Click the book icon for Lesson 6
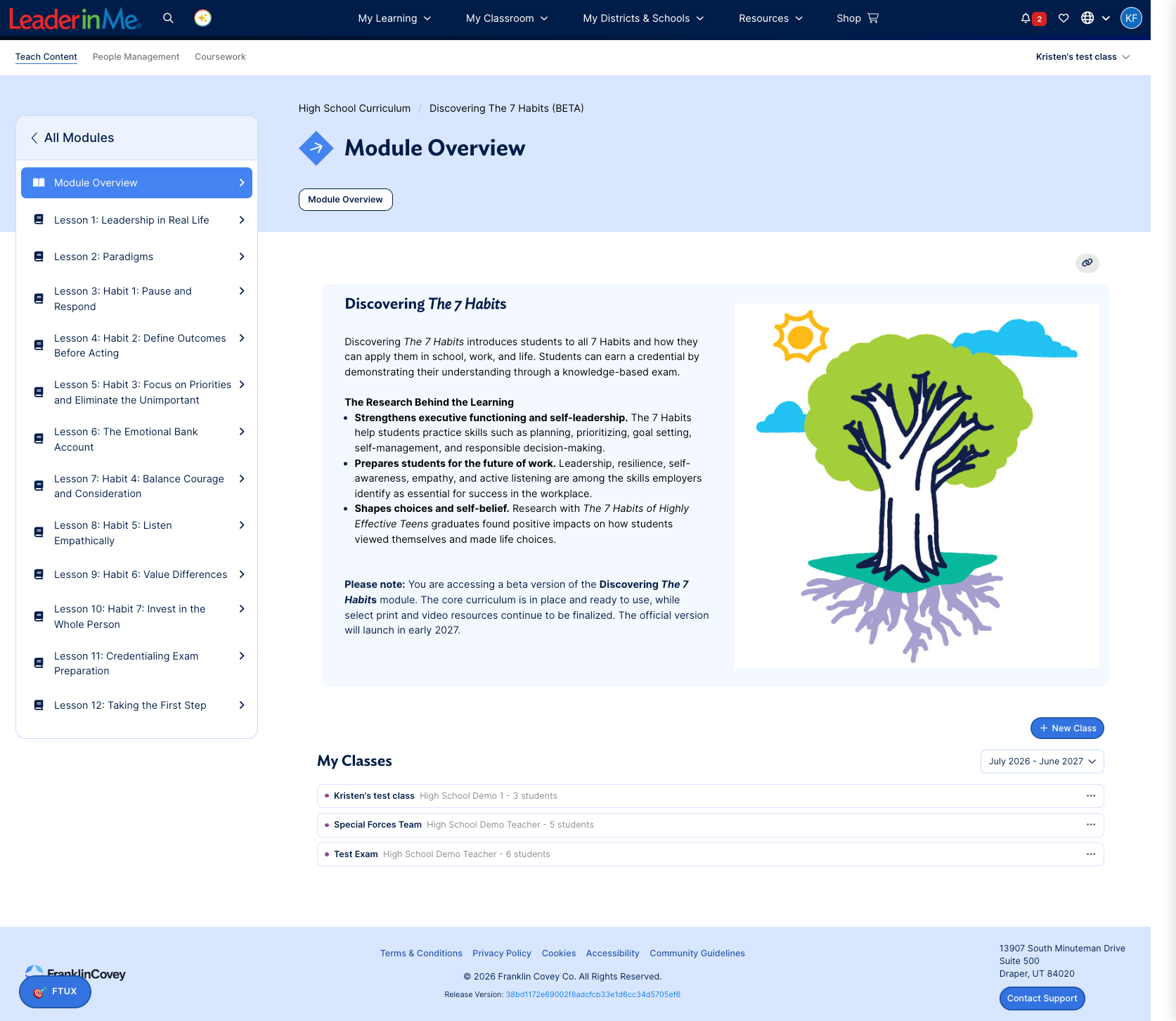The width and height of the screenshot is (1176, 1021). [39, 439]
